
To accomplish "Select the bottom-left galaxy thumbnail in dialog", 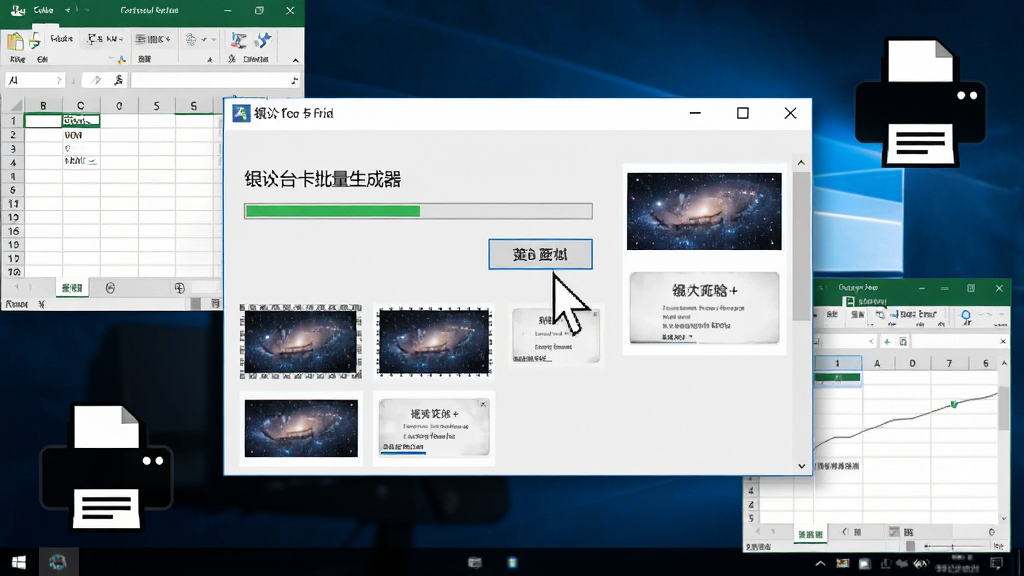I will [x=301, y=428].
